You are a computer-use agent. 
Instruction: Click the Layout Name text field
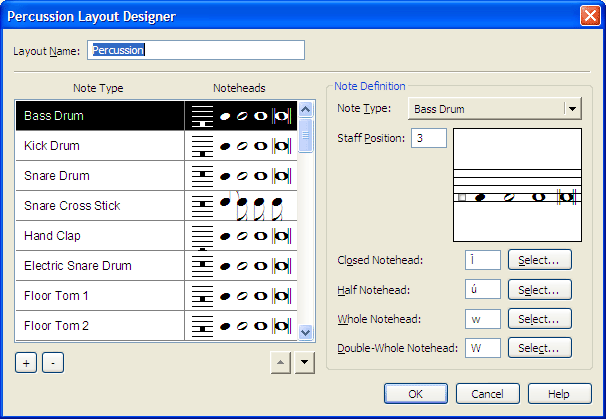click(196, 50)
